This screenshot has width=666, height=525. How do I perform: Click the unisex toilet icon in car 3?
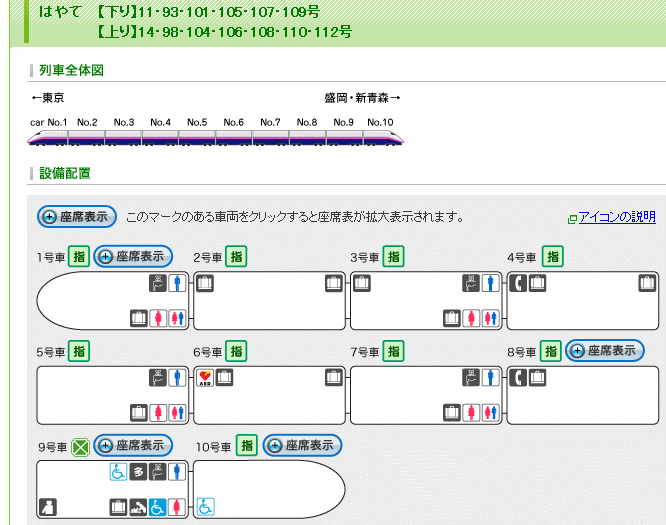click(x=490, y=318)
